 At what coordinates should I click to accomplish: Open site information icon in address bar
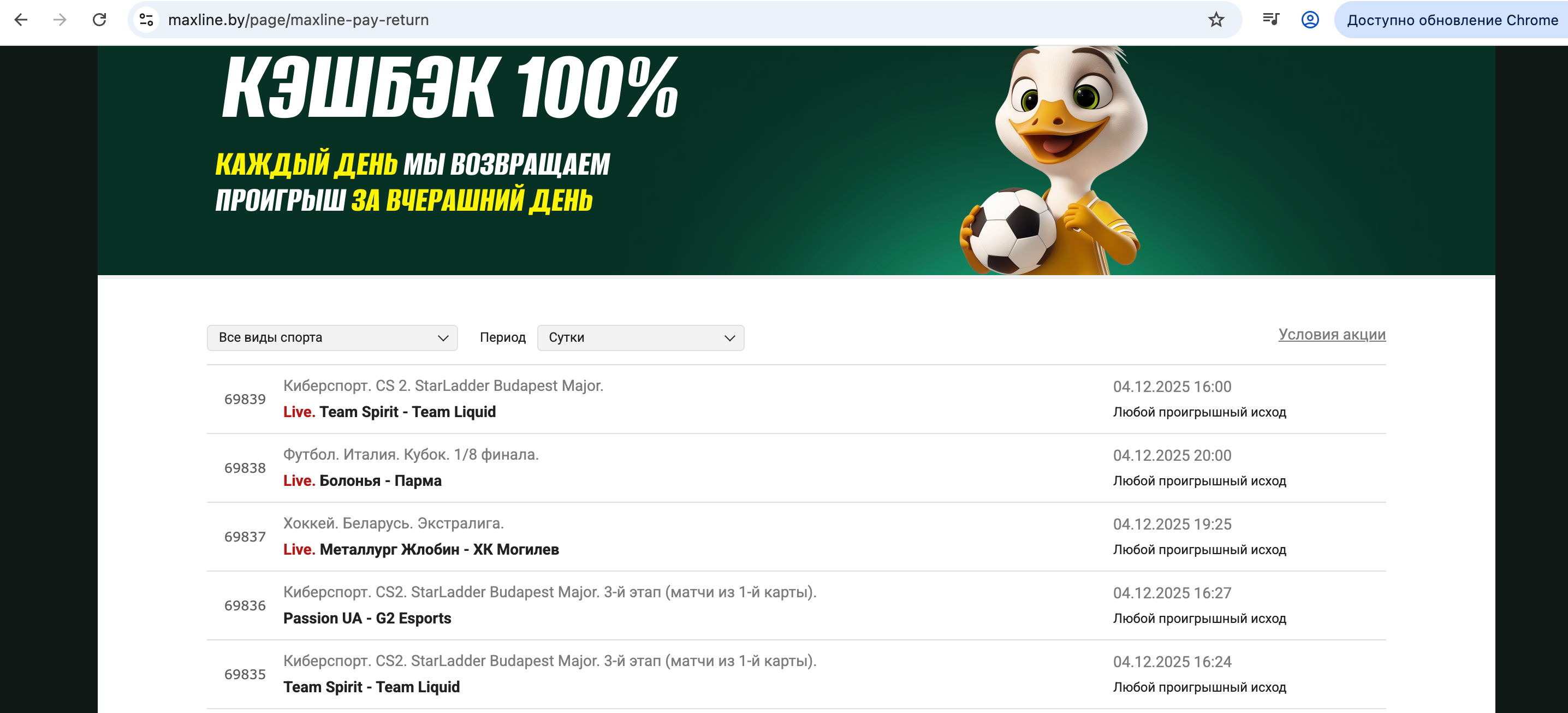coord(146,20)
